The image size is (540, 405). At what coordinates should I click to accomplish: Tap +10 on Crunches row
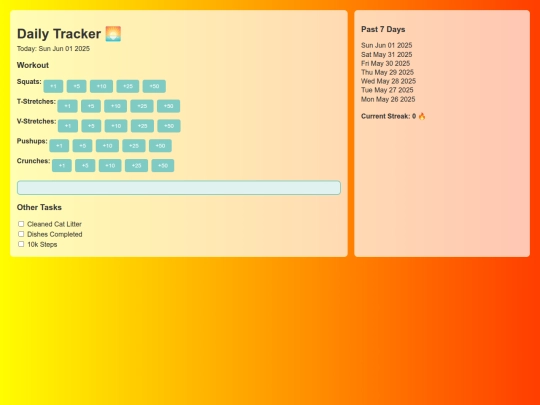click(x=110, y=166)
